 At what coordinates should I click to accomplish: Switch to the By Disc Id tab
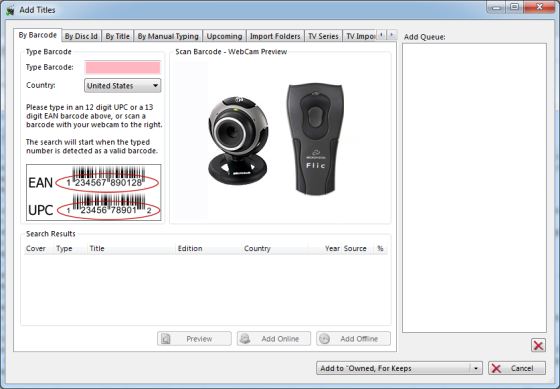coord(81,36)
